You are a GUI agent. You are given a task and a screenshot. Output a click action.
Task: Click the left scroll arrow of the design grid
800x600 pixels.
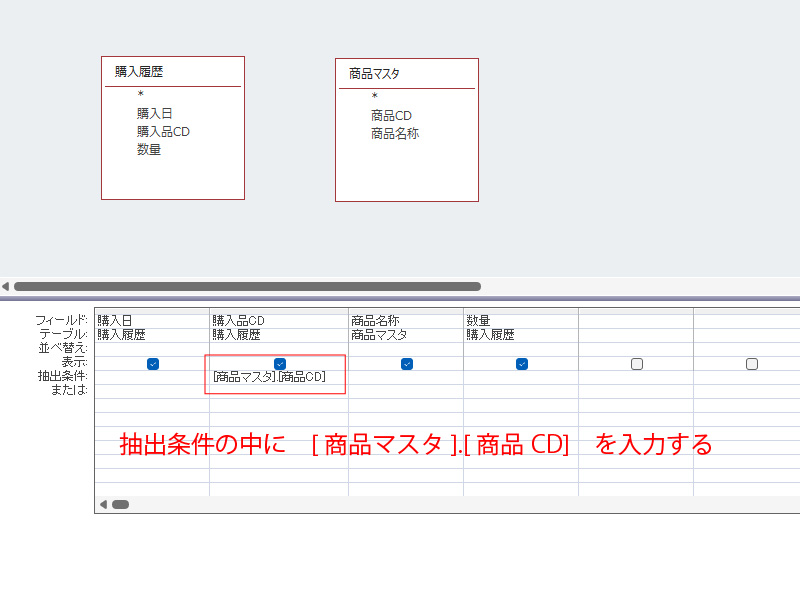tap(102, 504)
